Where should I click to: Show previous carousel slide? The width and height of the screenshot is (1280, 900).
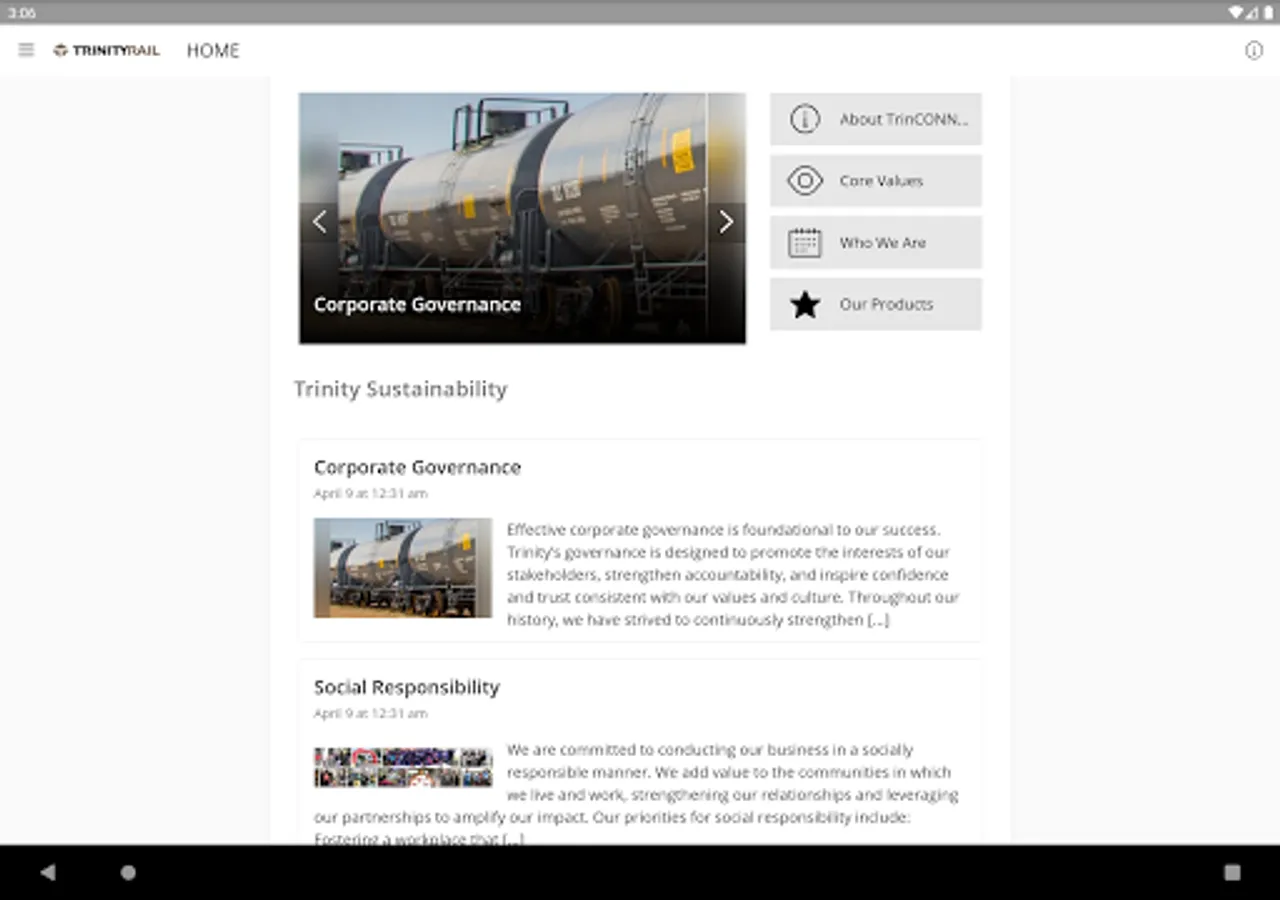point(319,222)
